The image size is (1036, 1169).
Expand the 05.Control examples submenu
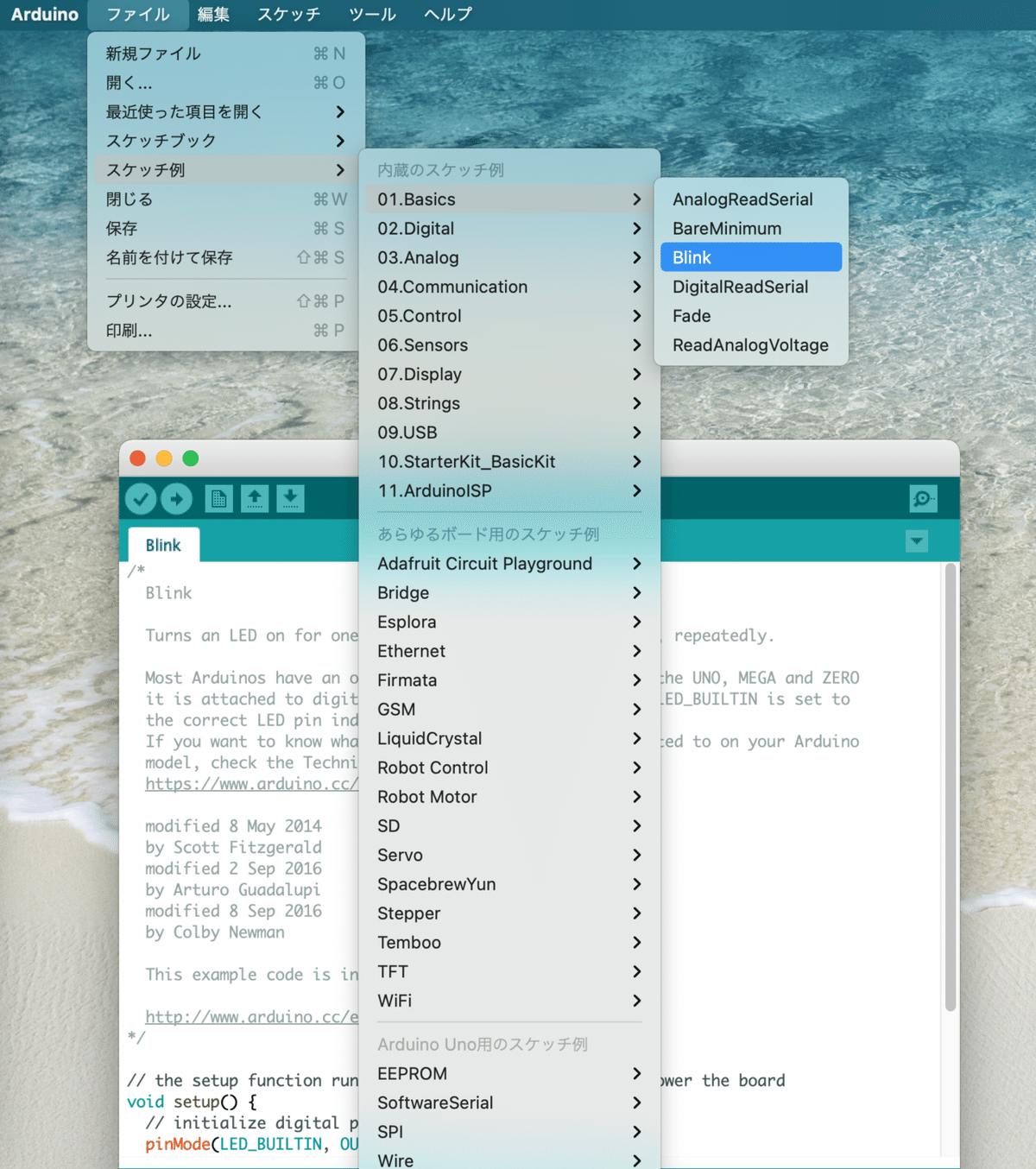pos(509,316)
